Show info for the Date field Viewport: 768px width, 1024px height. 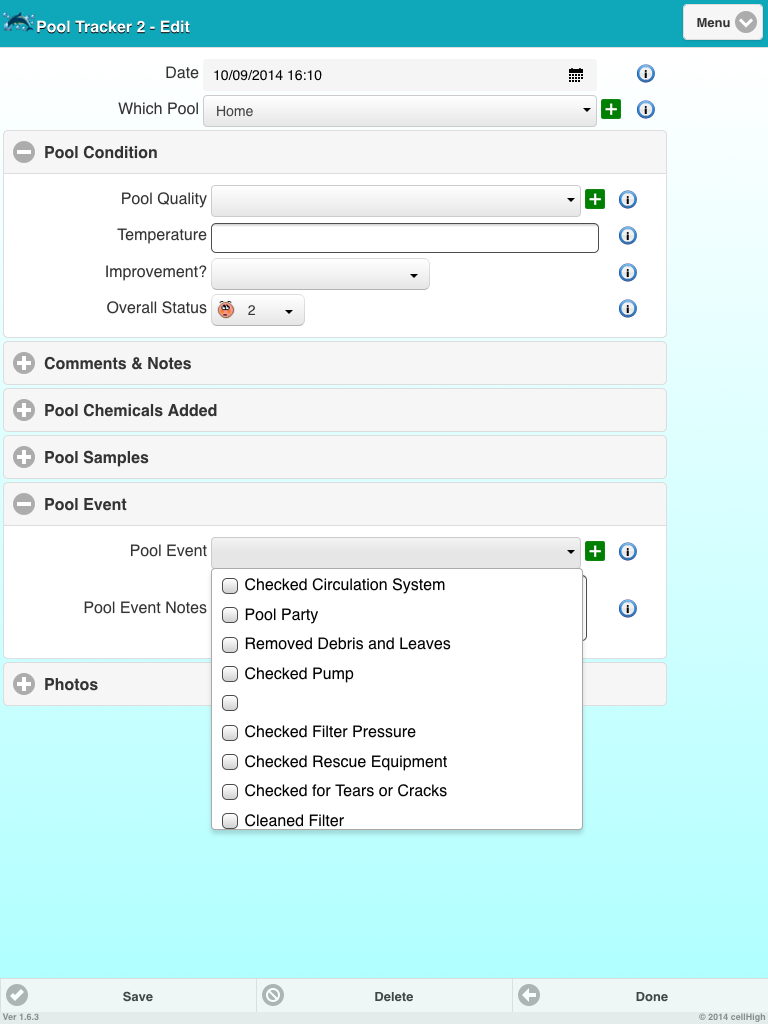pos(645,74)
